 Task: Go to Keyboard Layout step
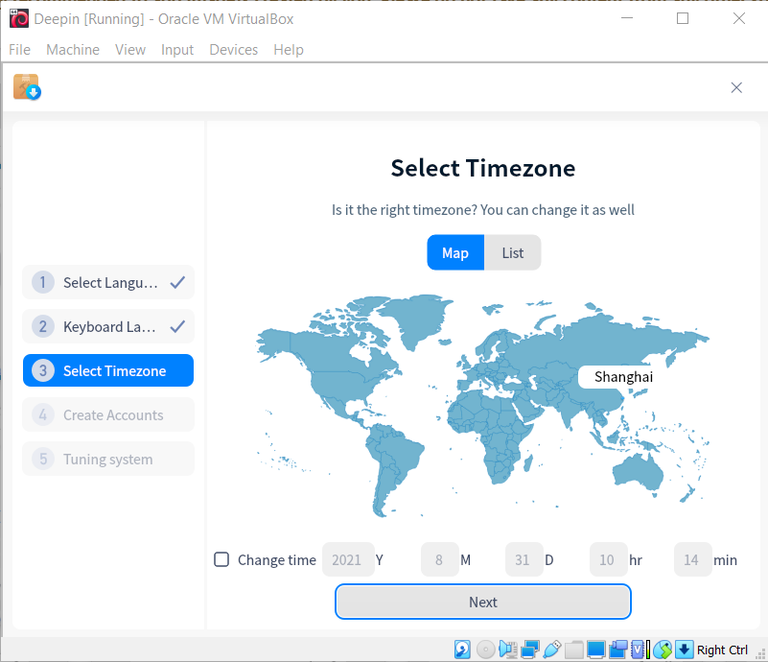pyautogui.click(x=108, y=327)
